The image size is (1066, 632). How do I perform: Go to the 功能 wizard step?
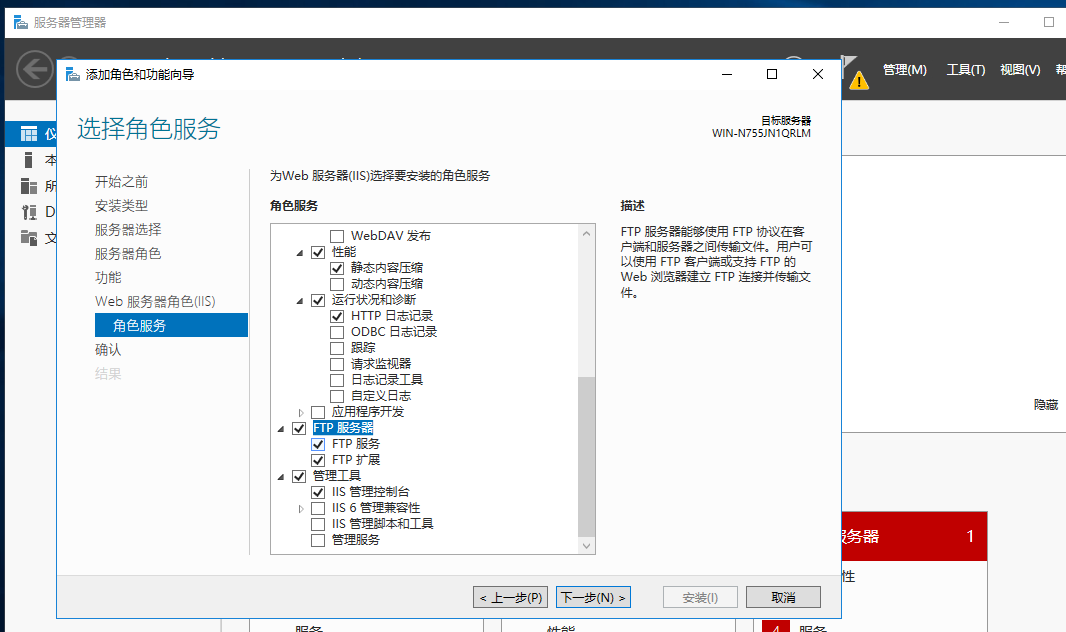[108, 277]
